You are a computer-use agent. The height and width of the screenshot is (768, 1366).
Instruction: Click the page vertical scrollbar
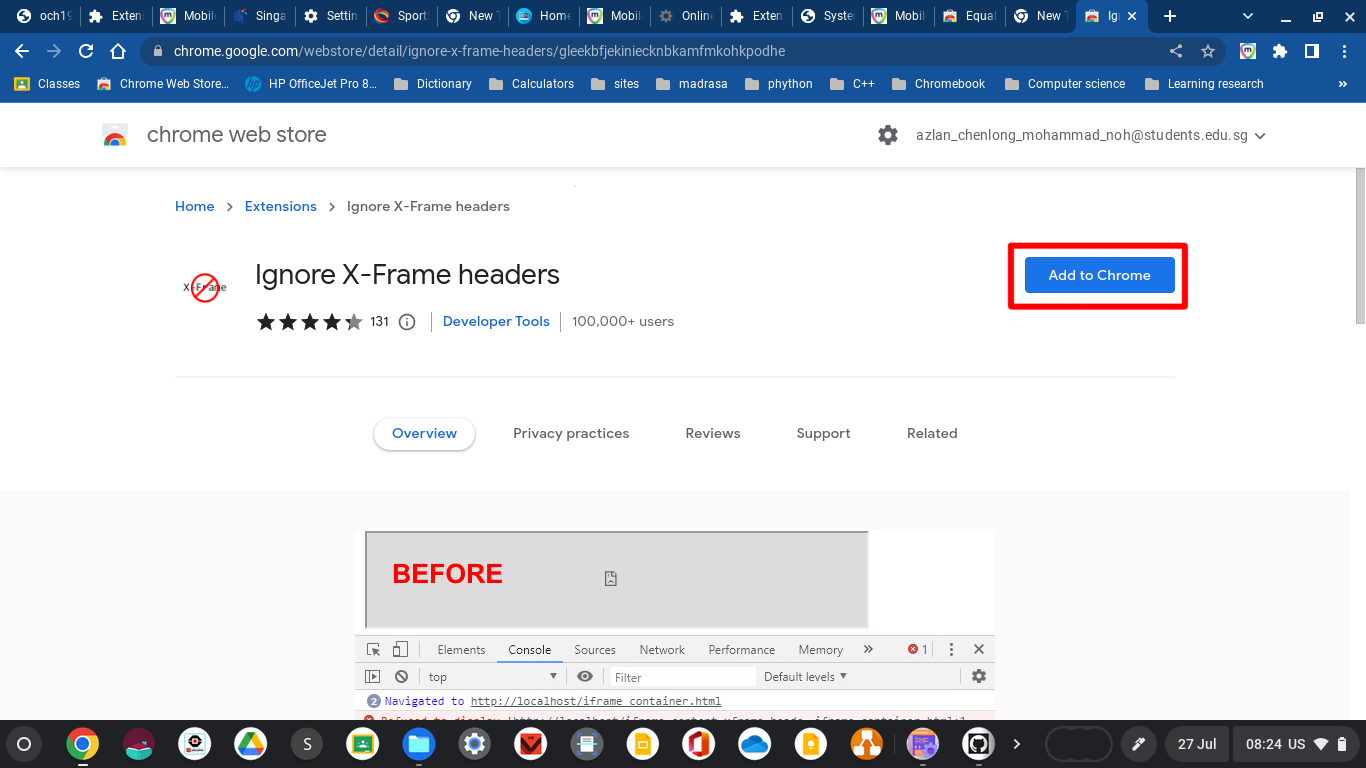pos(1360,245)
